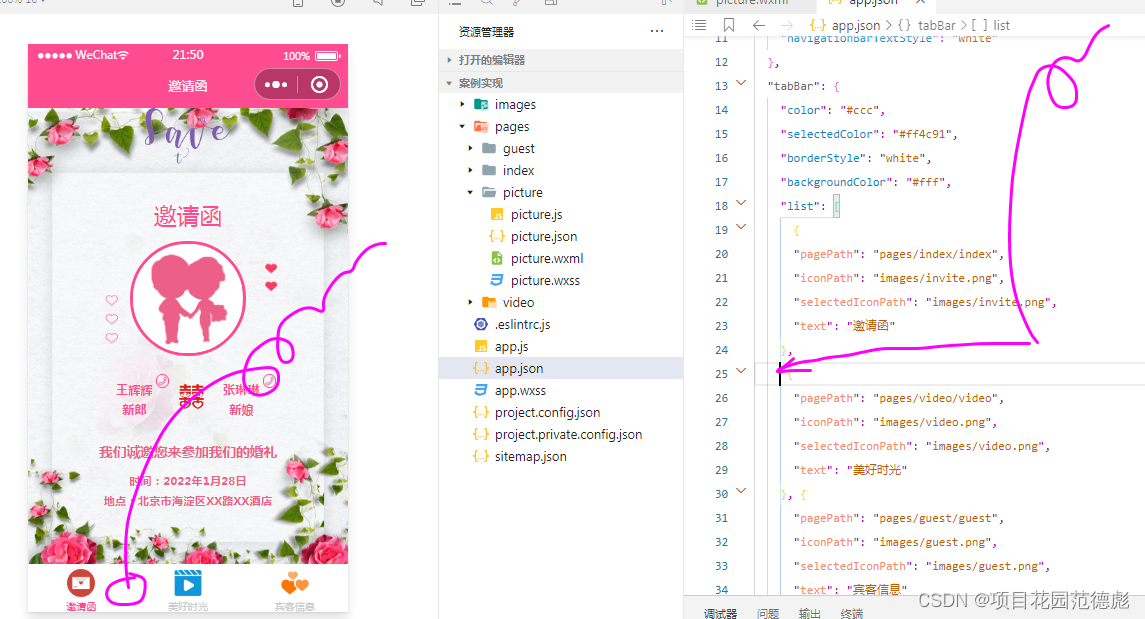Click the app.wxss file icon
Viewport: 1145px width, 619px height.
coord(480,391)
